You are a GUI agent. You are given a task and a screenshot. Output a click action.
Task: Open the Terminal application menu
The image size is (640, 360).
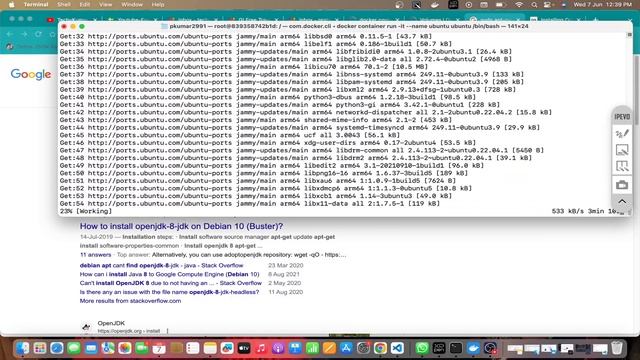(36, 4)
